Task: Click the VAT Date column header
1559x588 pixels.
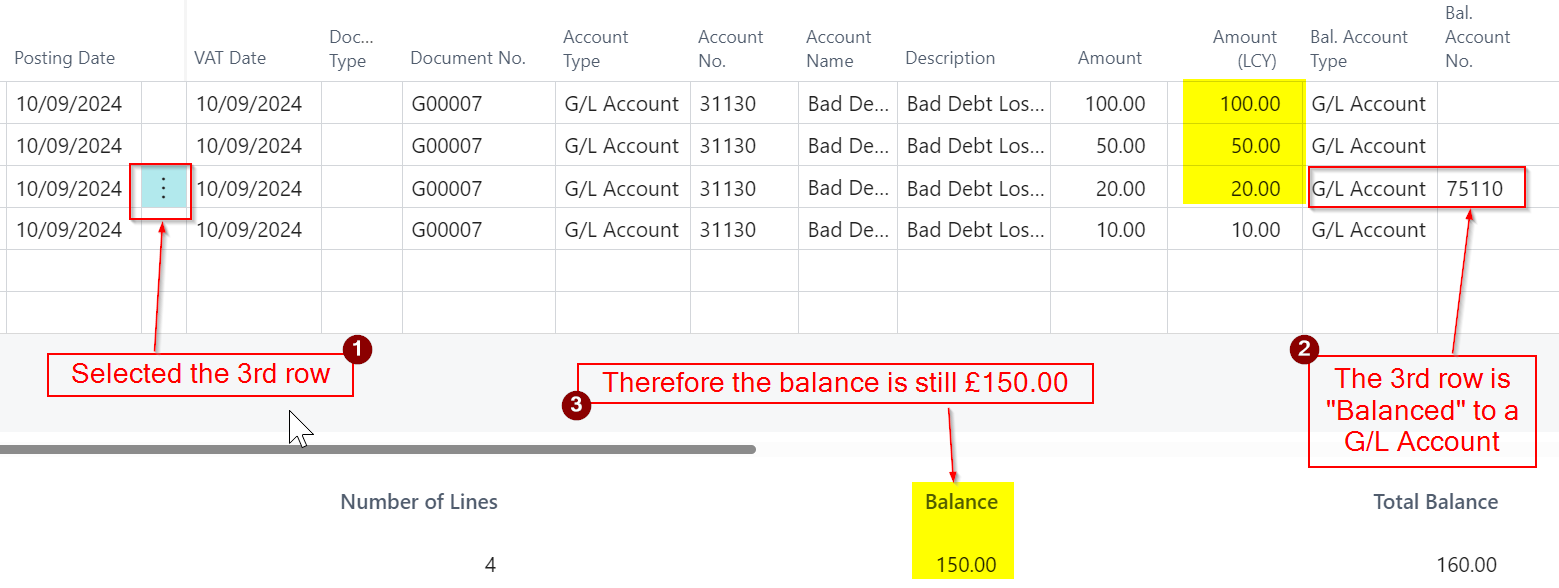Action: point(230,58)
